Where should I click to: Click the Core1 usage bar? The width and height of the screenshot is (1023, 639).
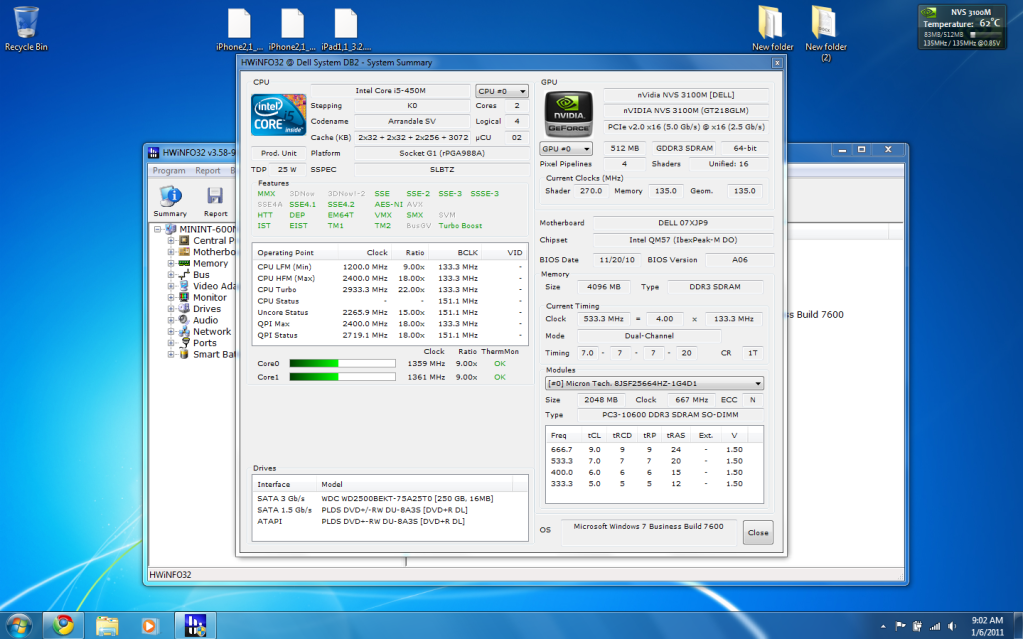343,377
